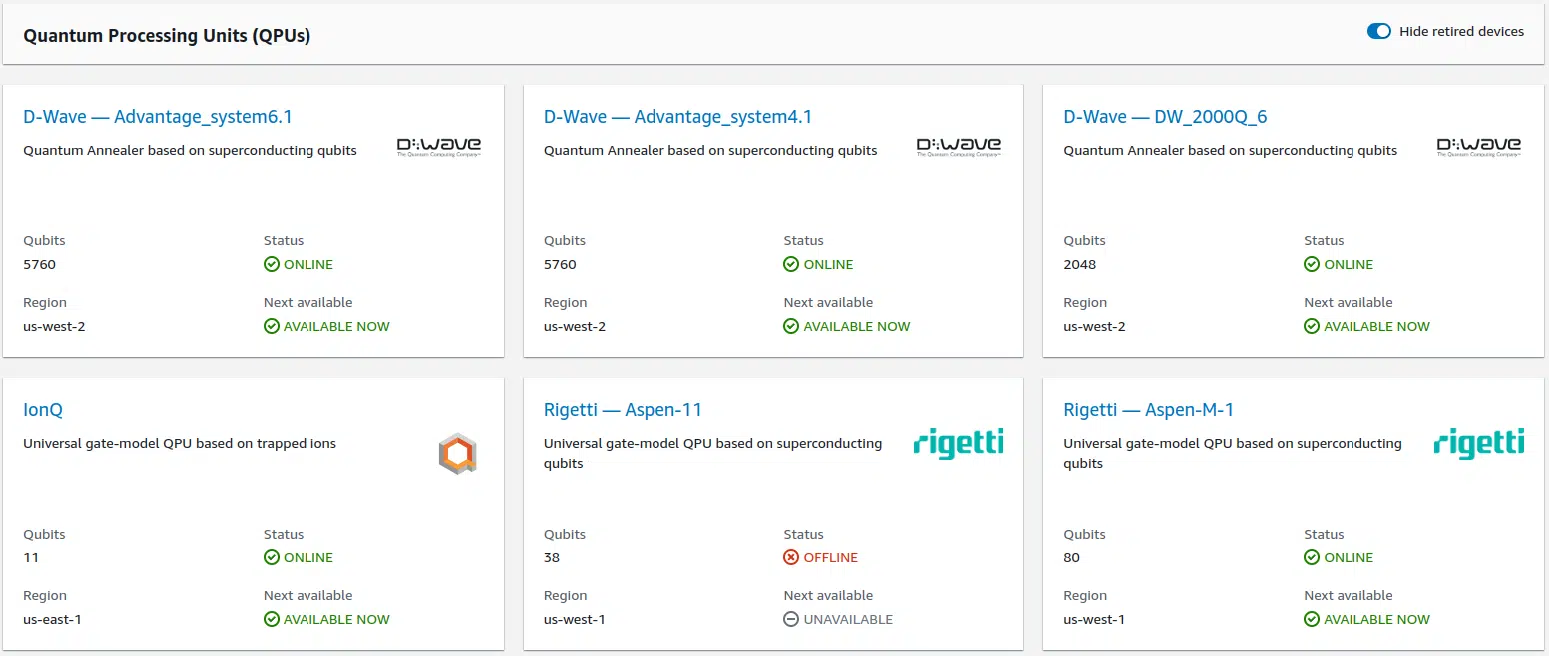
Task: Select AVAILABLE NOW text on IonQ card
Action: click(x=337, y=620)
